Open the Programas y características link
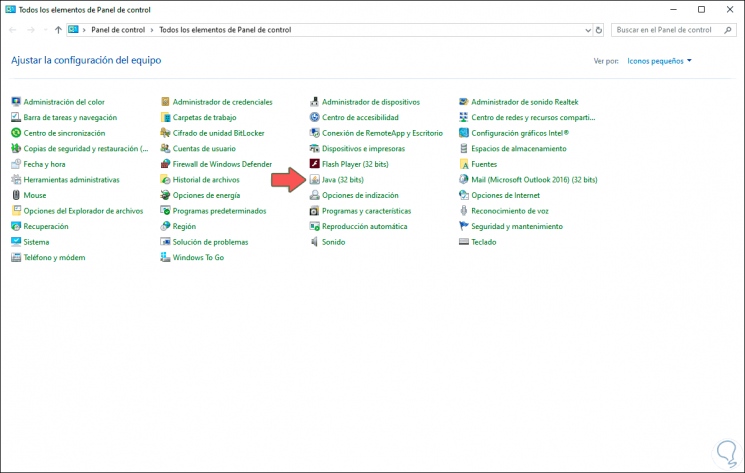Image resolution: width=745 pixels, height=473 pixels. coord(366,211)
